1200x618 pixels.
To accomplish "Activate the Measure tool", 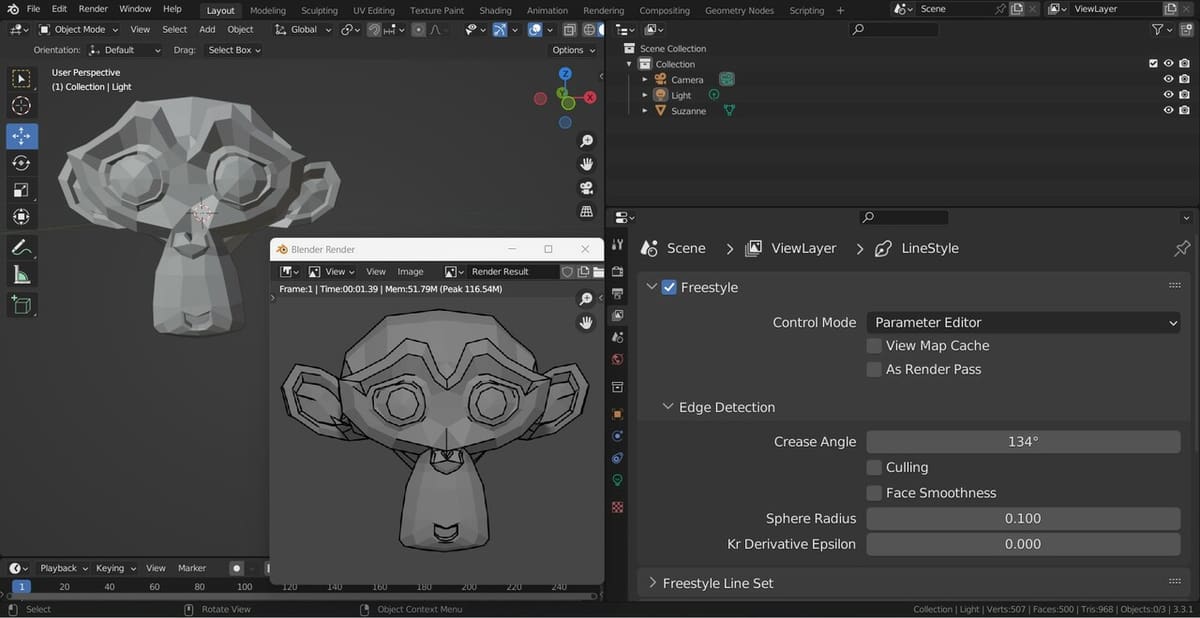I will click(21, 275).
